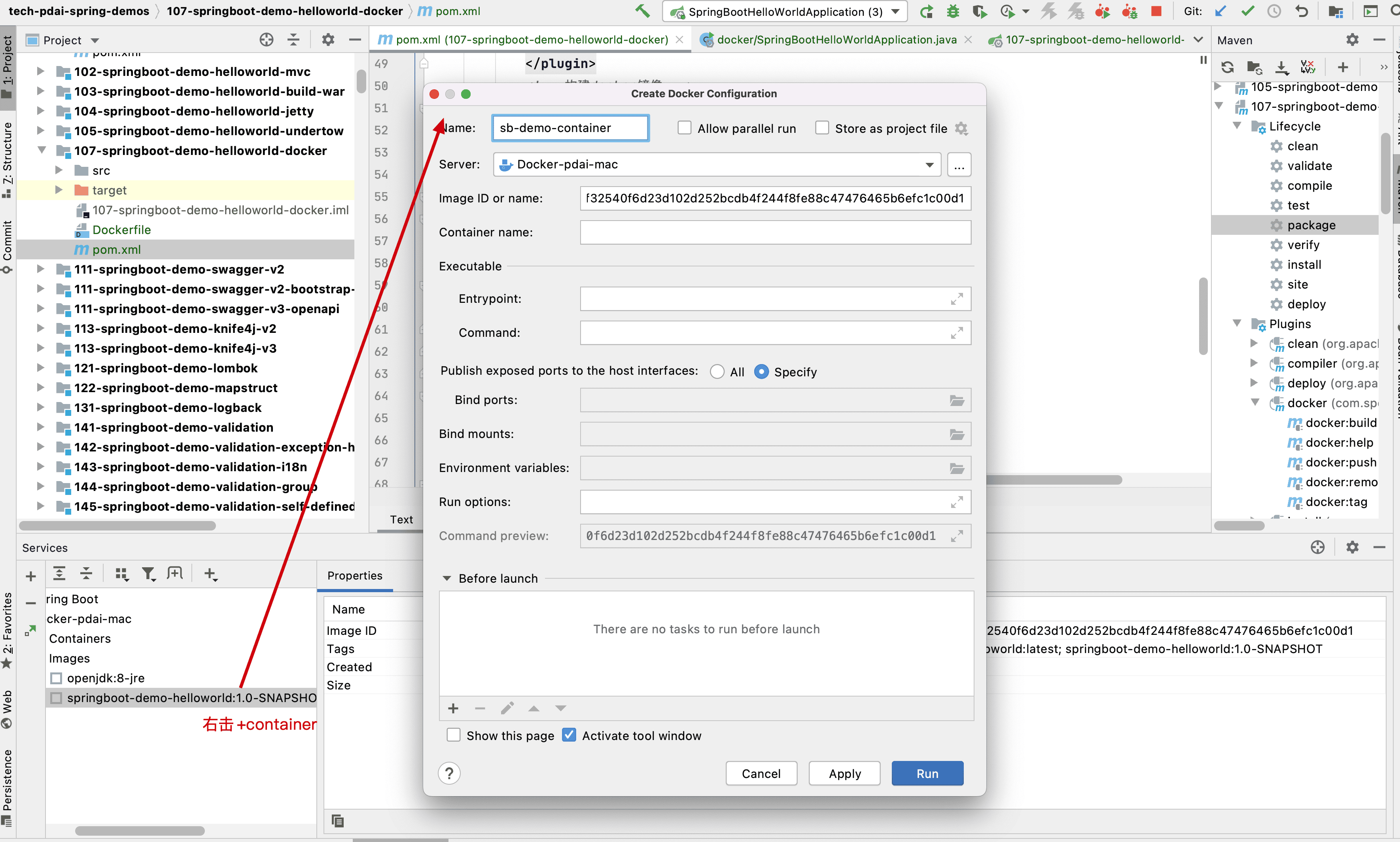The height and width of the screenshot is (842, 1400).
Task: Click the green hammer Build Project icon
Action: (642, 11)
